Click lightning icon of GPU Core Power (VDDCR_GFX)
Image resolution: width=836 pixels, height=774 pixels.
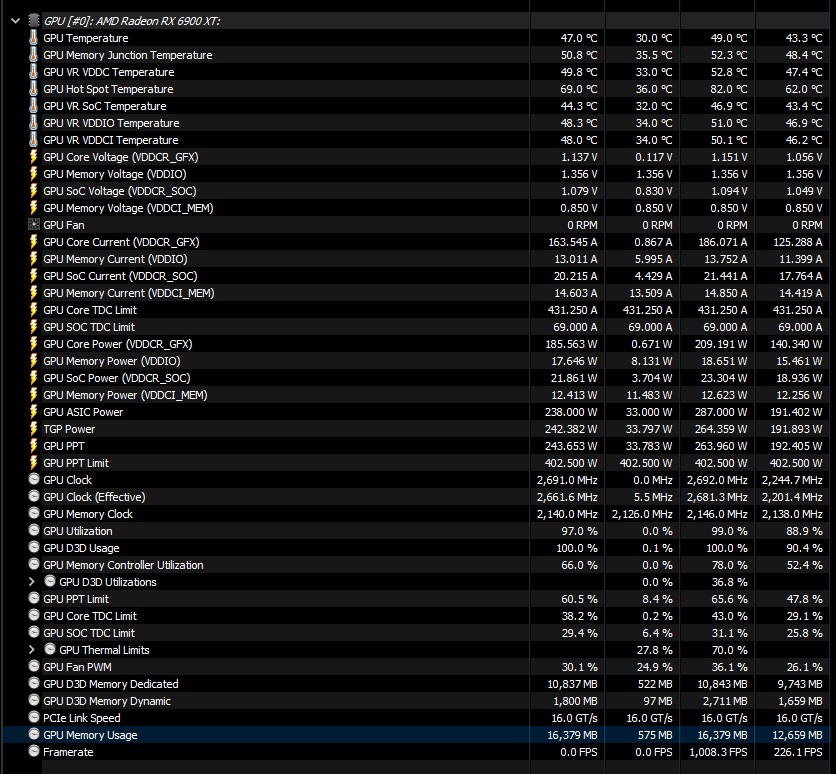coord(33,344)
